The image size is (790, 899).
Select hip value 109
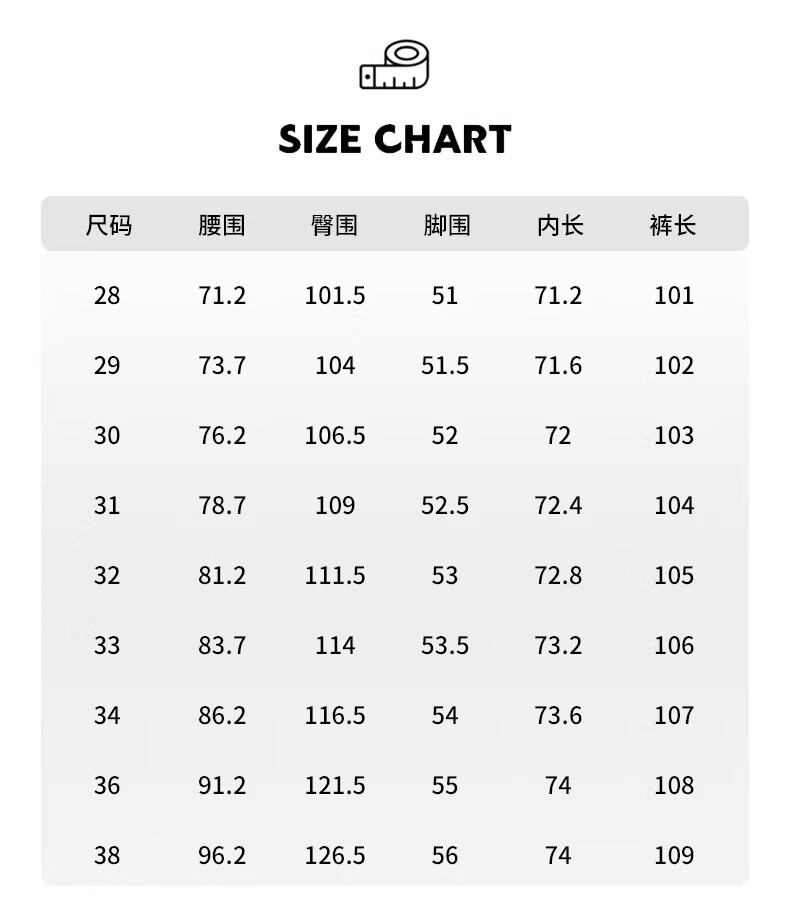pos(335,506)
